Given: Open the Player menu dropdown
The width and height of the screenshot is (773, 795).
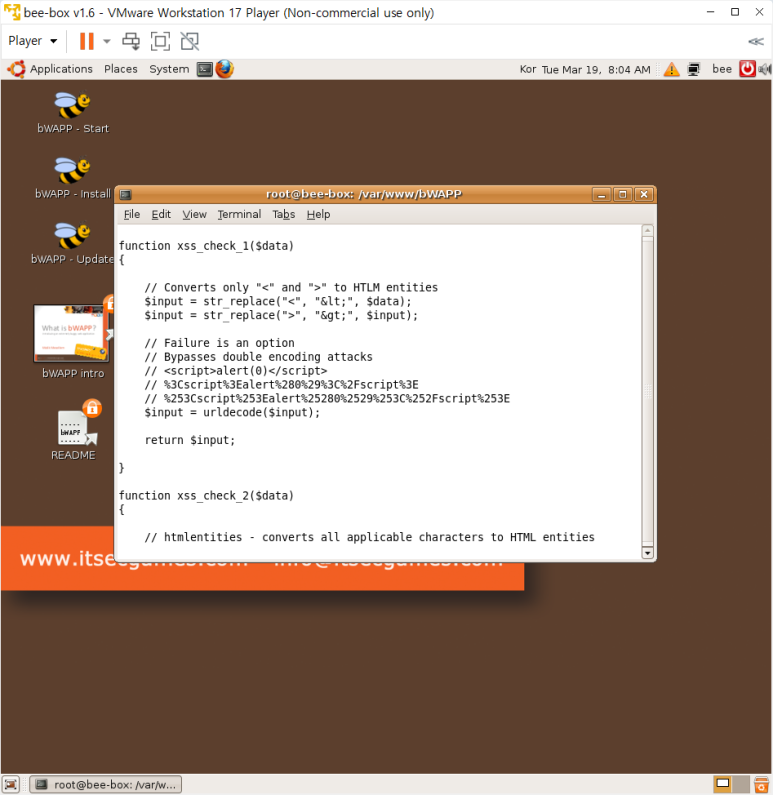Looking at the screenshot, I should click(x=32, y=41).
